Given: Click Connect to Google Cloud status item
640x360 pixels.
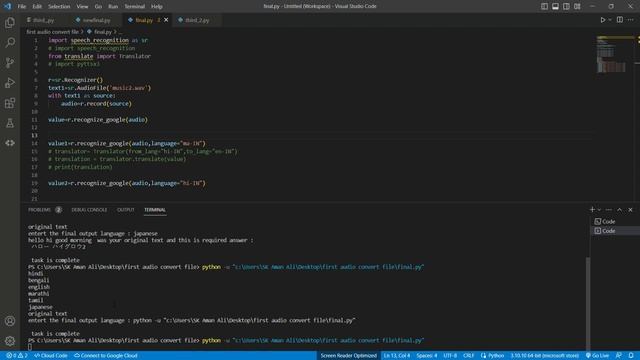Looking at the screenshot, I should (106, 356).
